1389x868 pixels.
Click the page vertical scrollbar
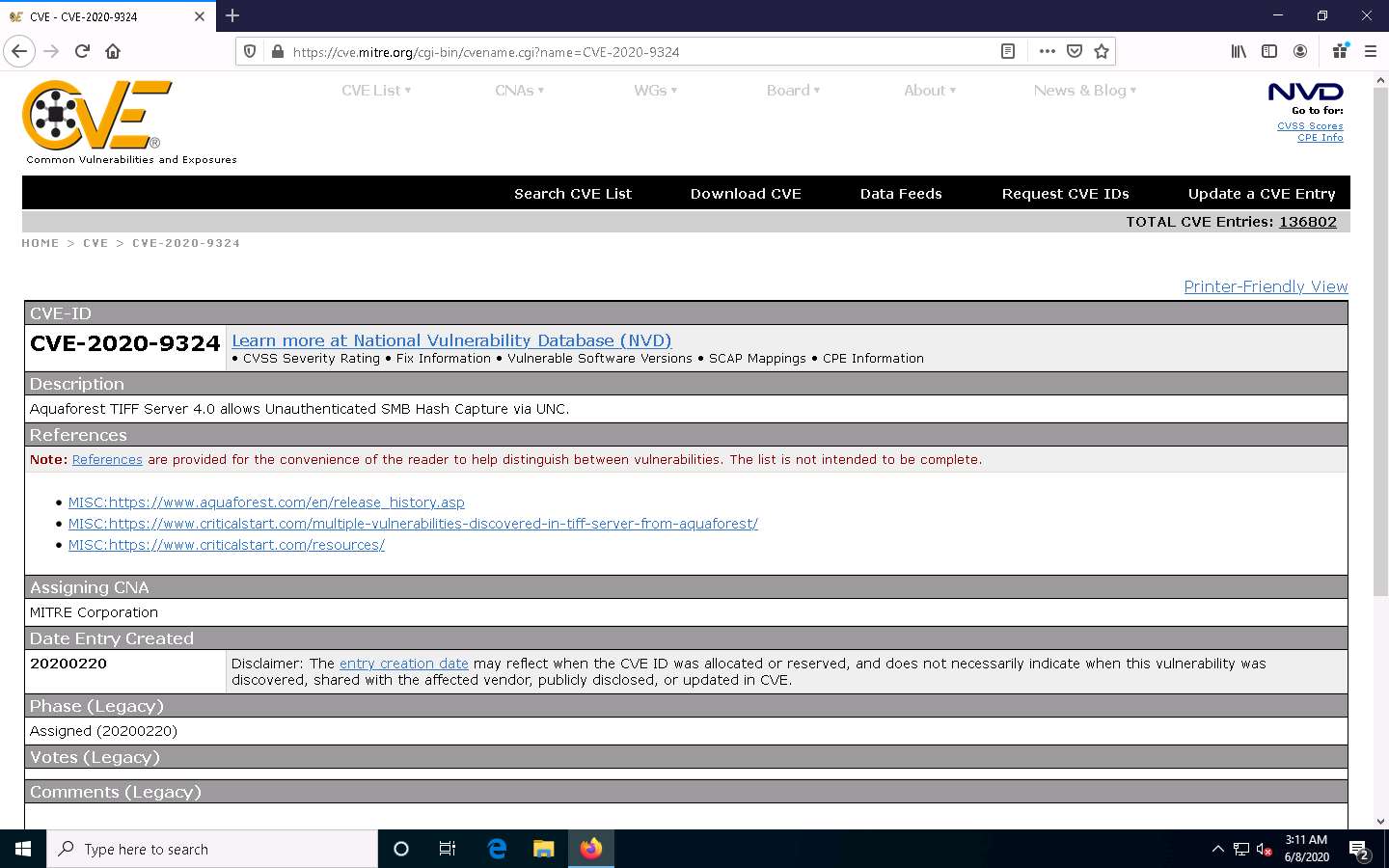1380,341
